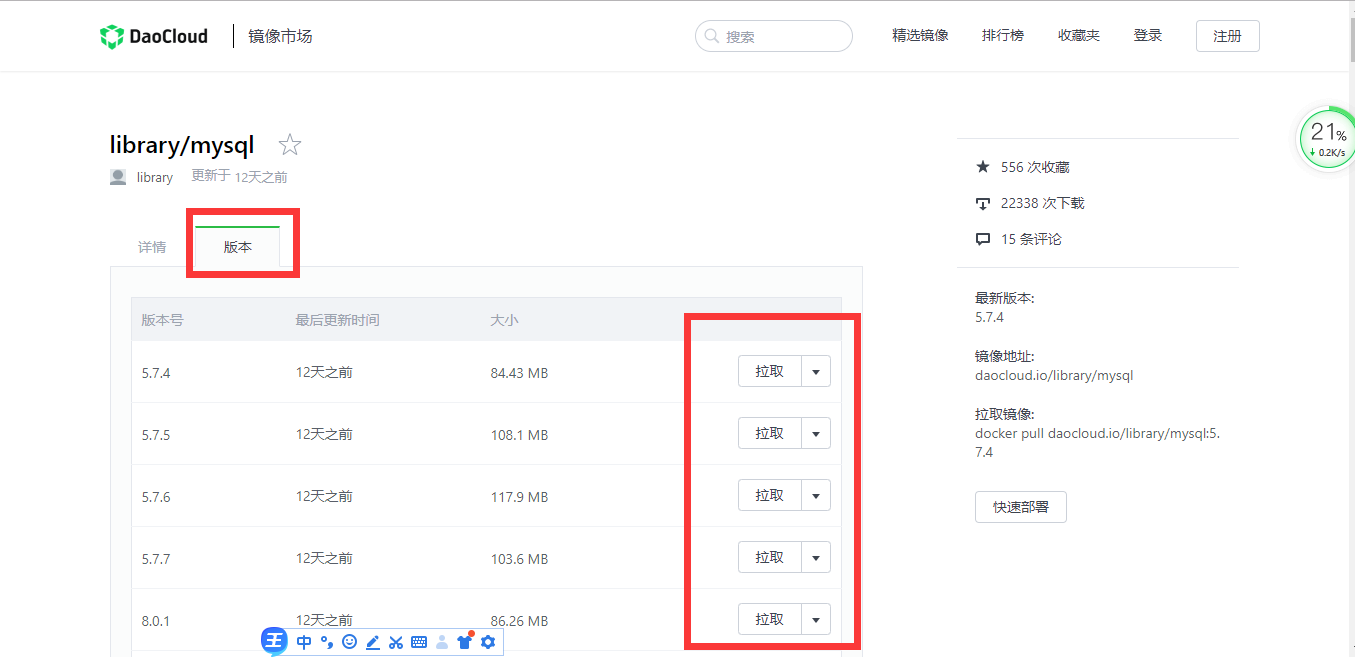Expand pull options for version 5.7.4
Image resolution: width=1355 pixels, height=657 pixels.
pyautogui.click(x=815, y=370)
